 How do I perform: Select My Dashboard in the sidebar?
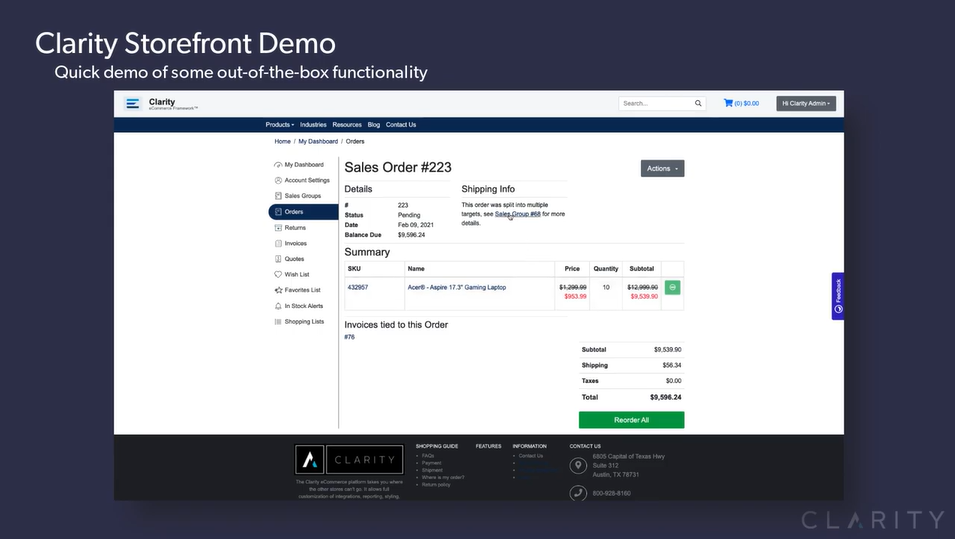tap(304, 165)
